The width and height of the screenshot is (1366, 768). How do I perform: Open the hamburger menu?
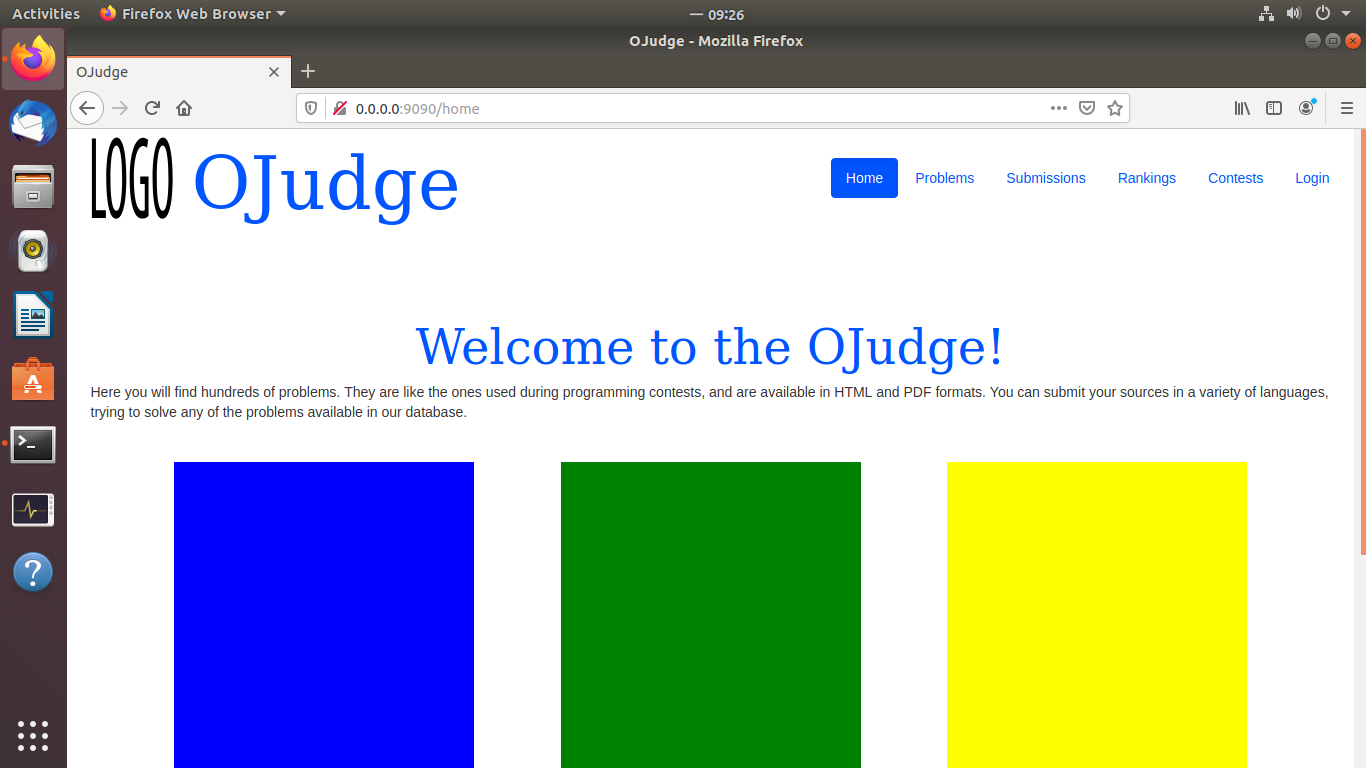[1346, 108]
